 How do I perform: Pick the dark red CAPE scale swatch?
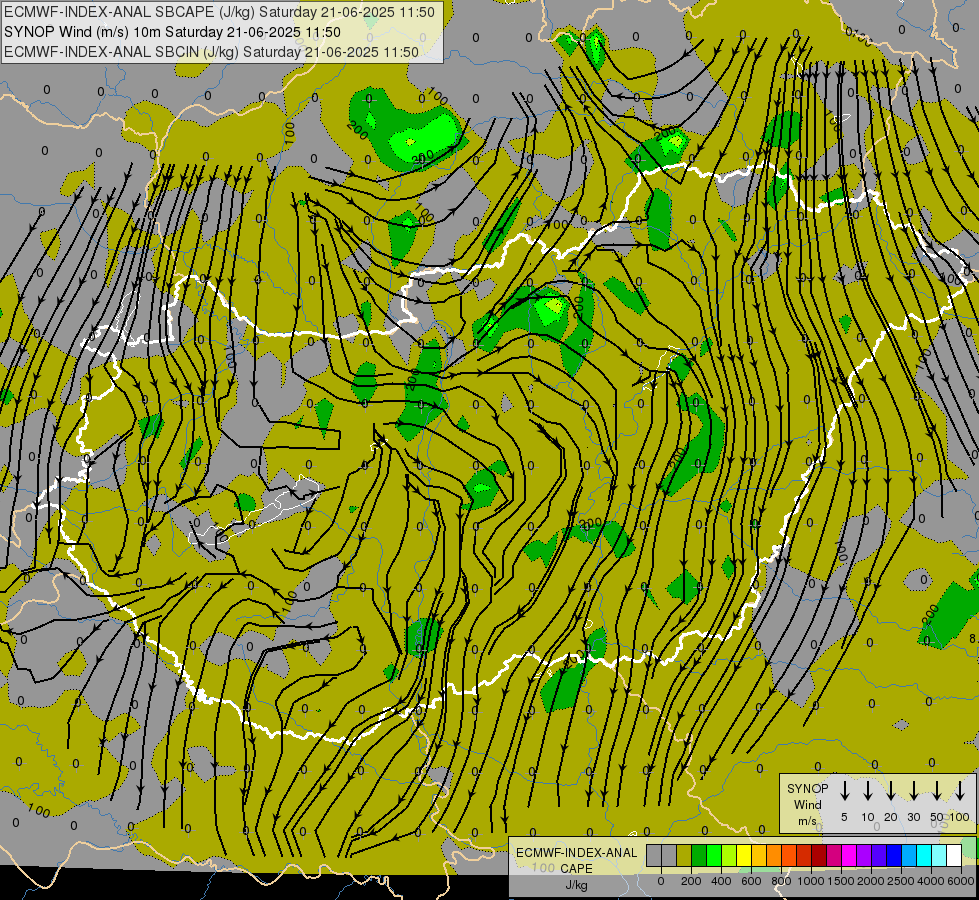coord(819,855)
